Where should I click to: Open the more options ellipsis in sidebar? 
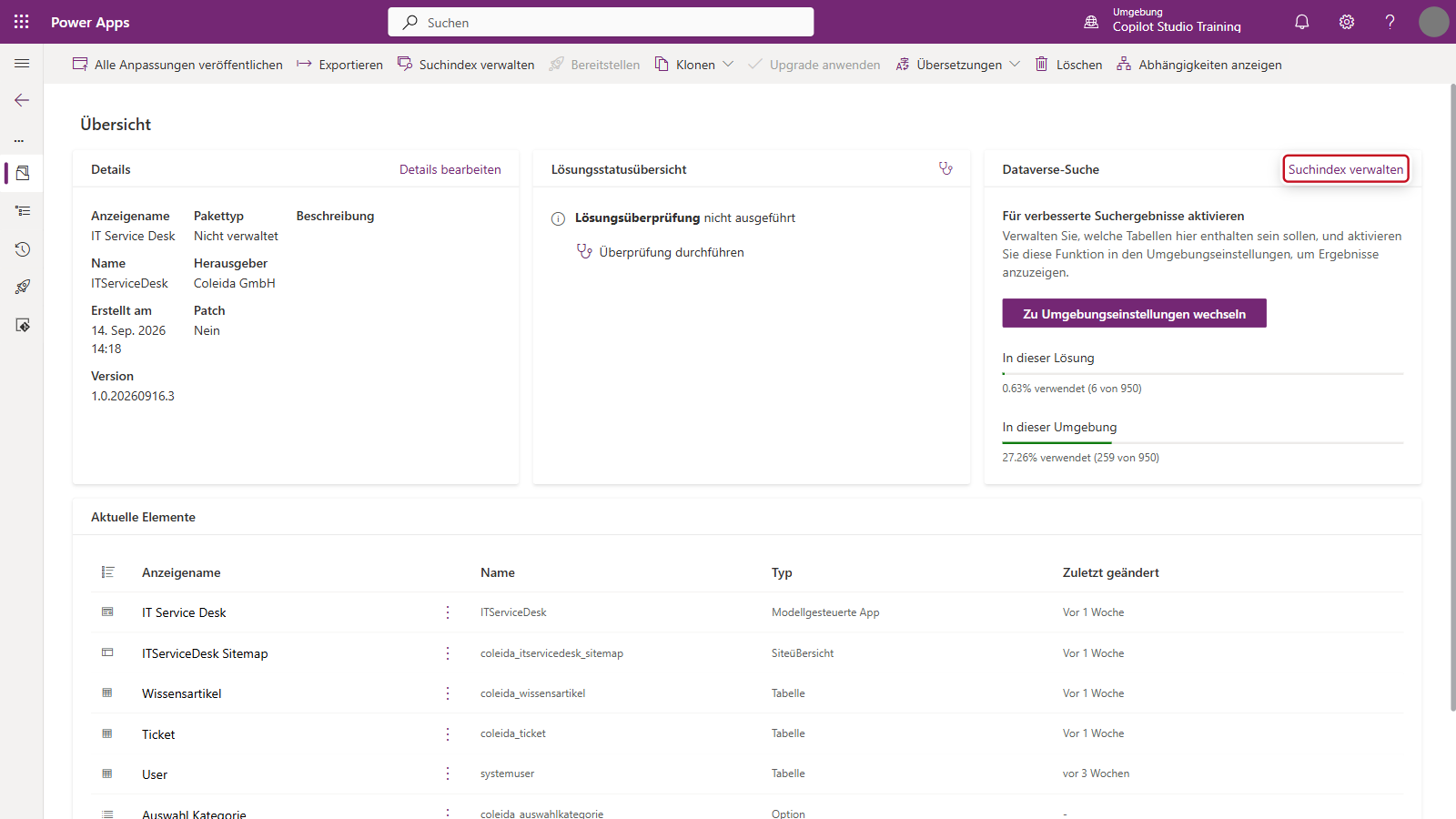pyautogui.click(x=19, y=141)
